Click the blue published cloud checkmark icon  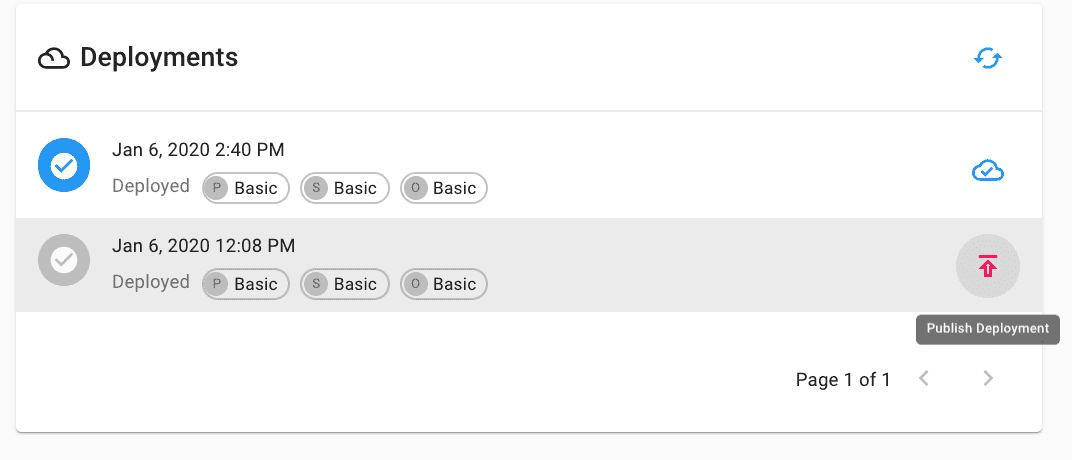pos(988,170)
